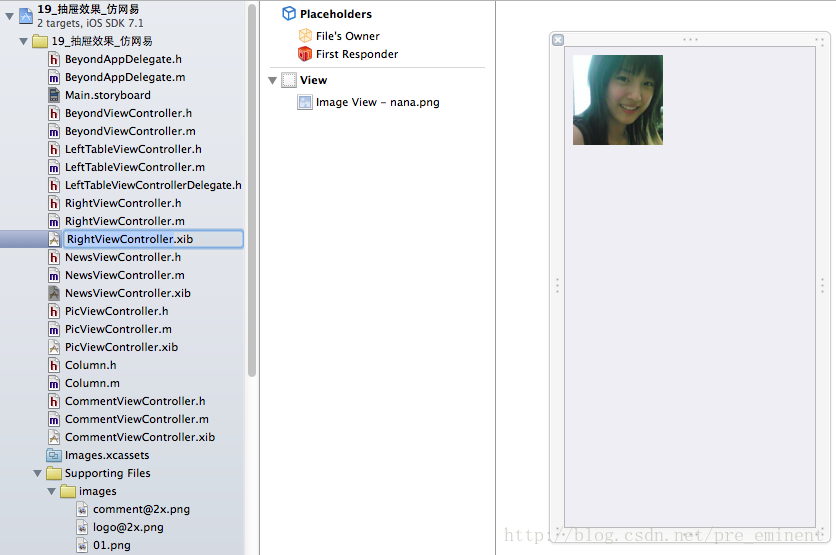Select the portrait image view on canvas
The height and width of the screenshot is (555, 836).
click(x=617, y=100)
